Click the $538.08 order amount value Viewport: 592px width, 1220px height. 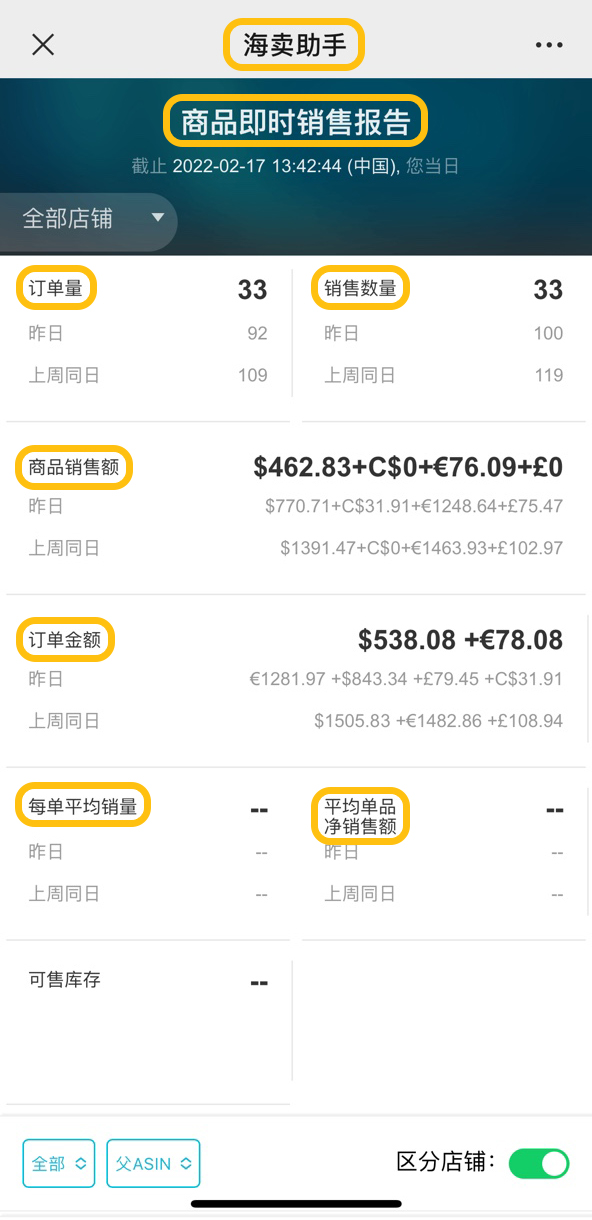(407, 639)
